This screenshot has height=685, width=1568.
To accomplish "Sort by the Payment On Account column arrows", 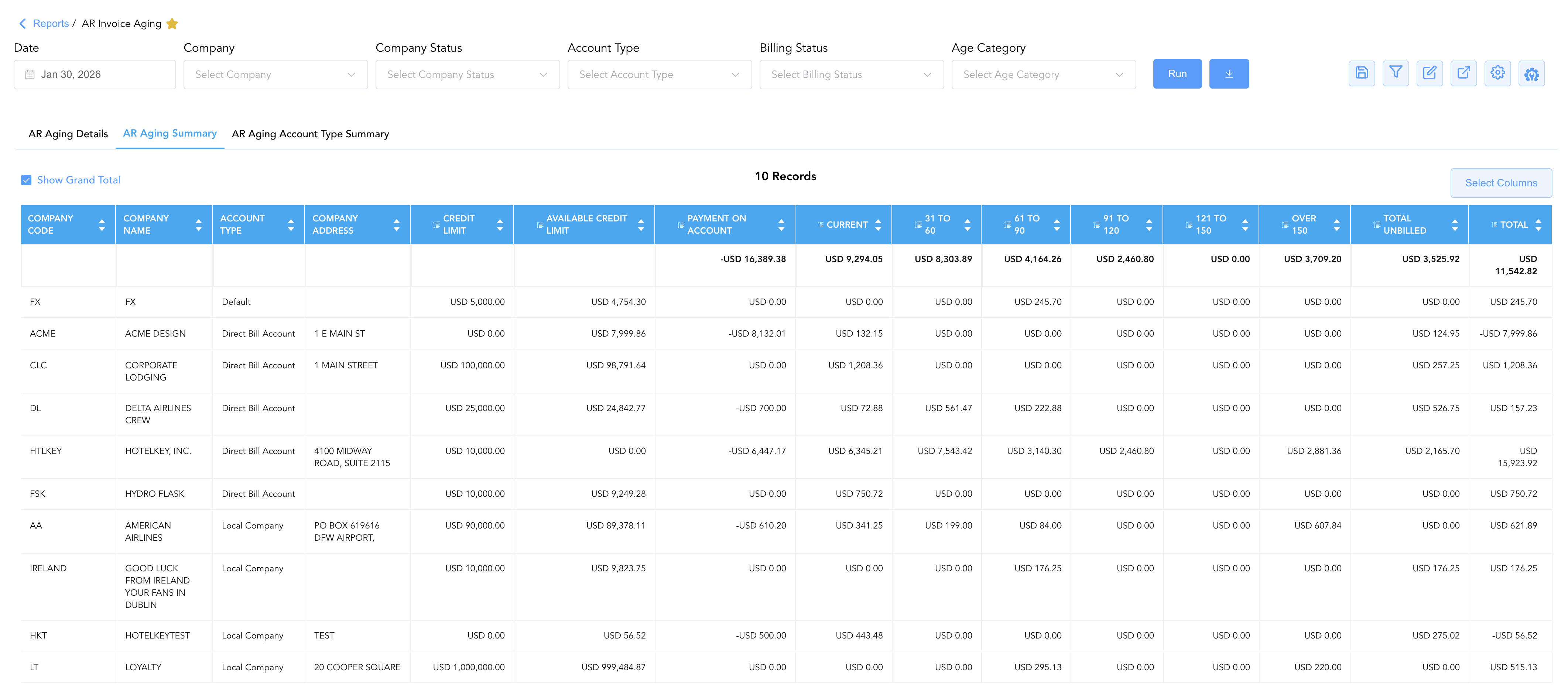I will click(781, 225).
